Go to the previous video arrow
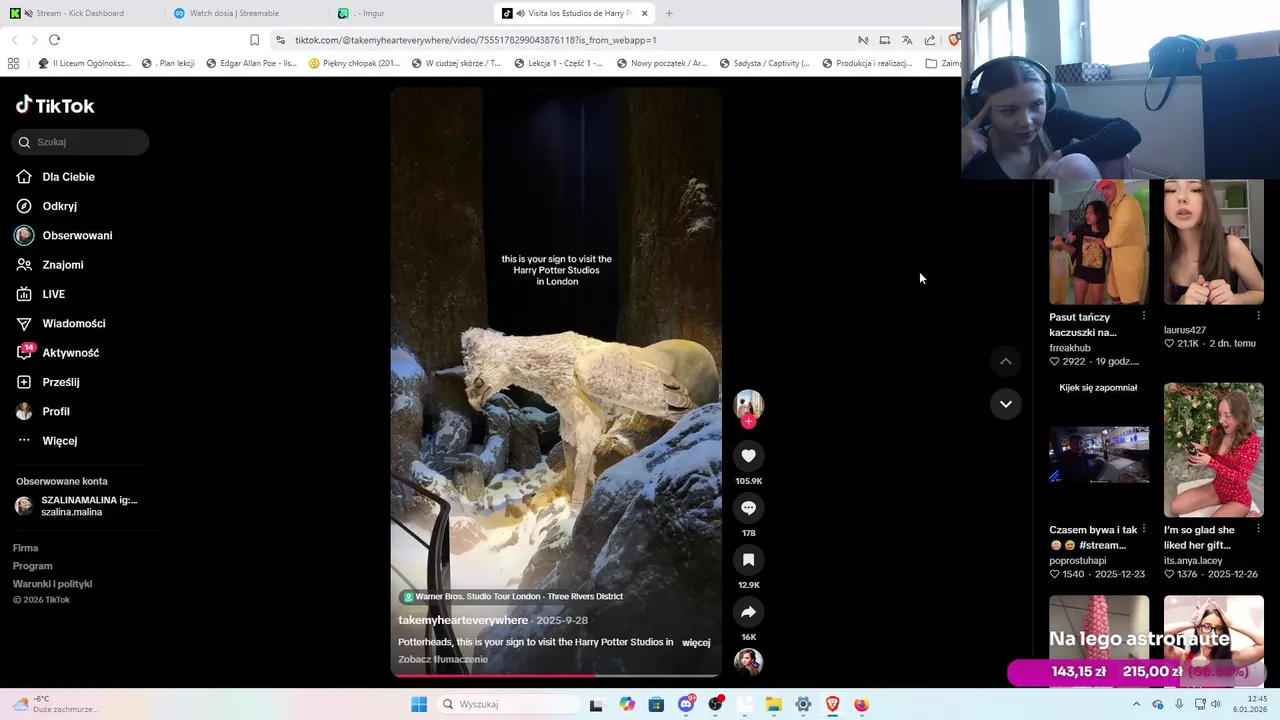Image resolution: width=1280 pixels, height=720 pixels. click(1006, 361)
